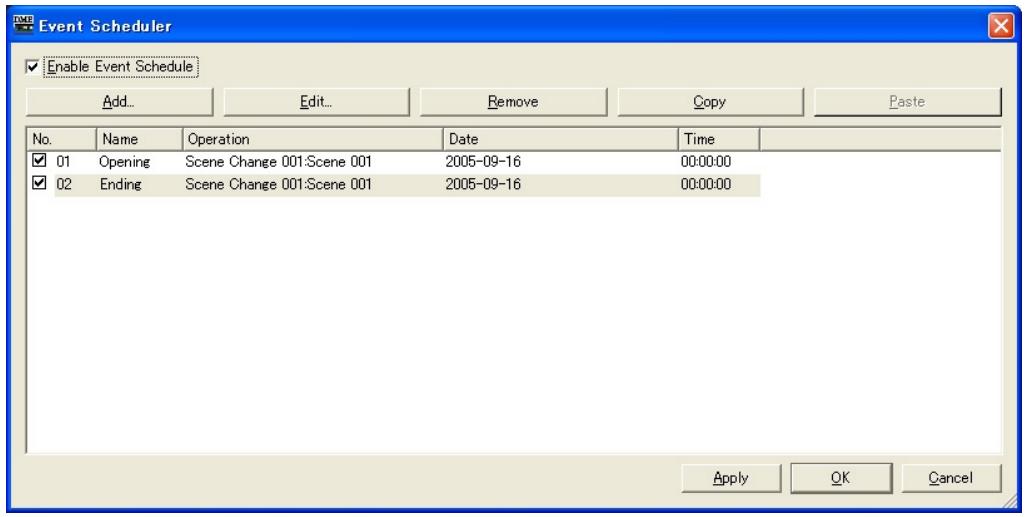
Task: Click the Paste button
Action: click(908, 102)
